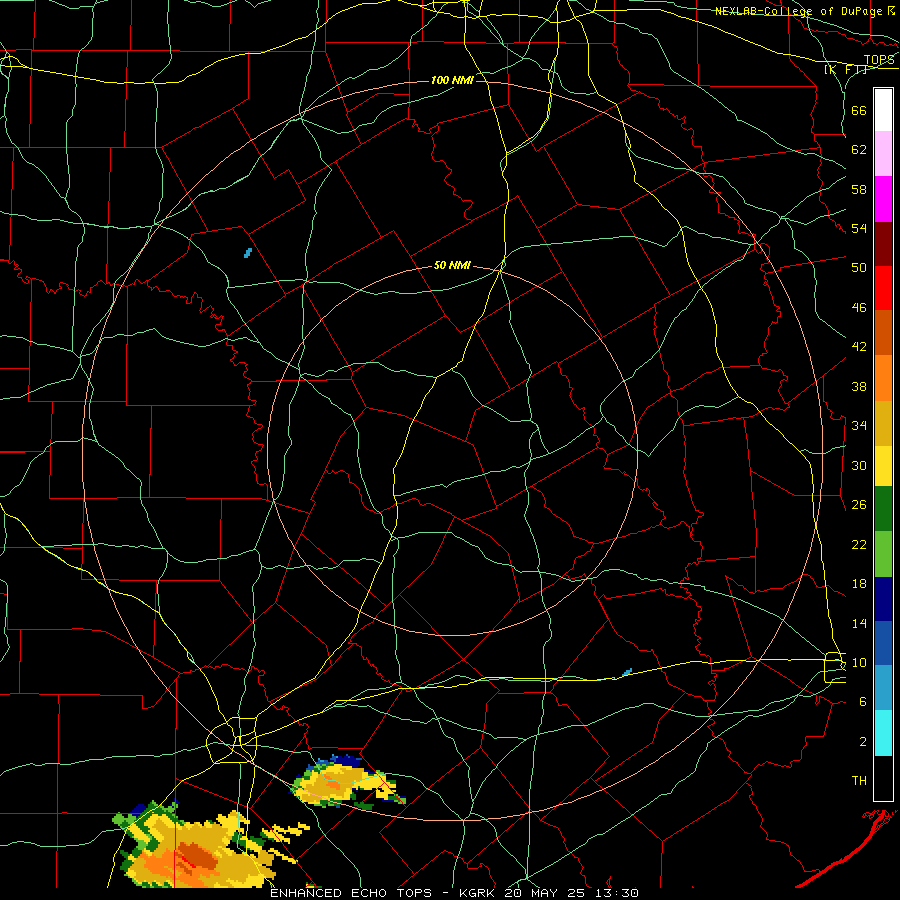Screen dimensions: 900x900
Task: Click the small blue echo on the yellow highway
Action: (x=627, y=672)
